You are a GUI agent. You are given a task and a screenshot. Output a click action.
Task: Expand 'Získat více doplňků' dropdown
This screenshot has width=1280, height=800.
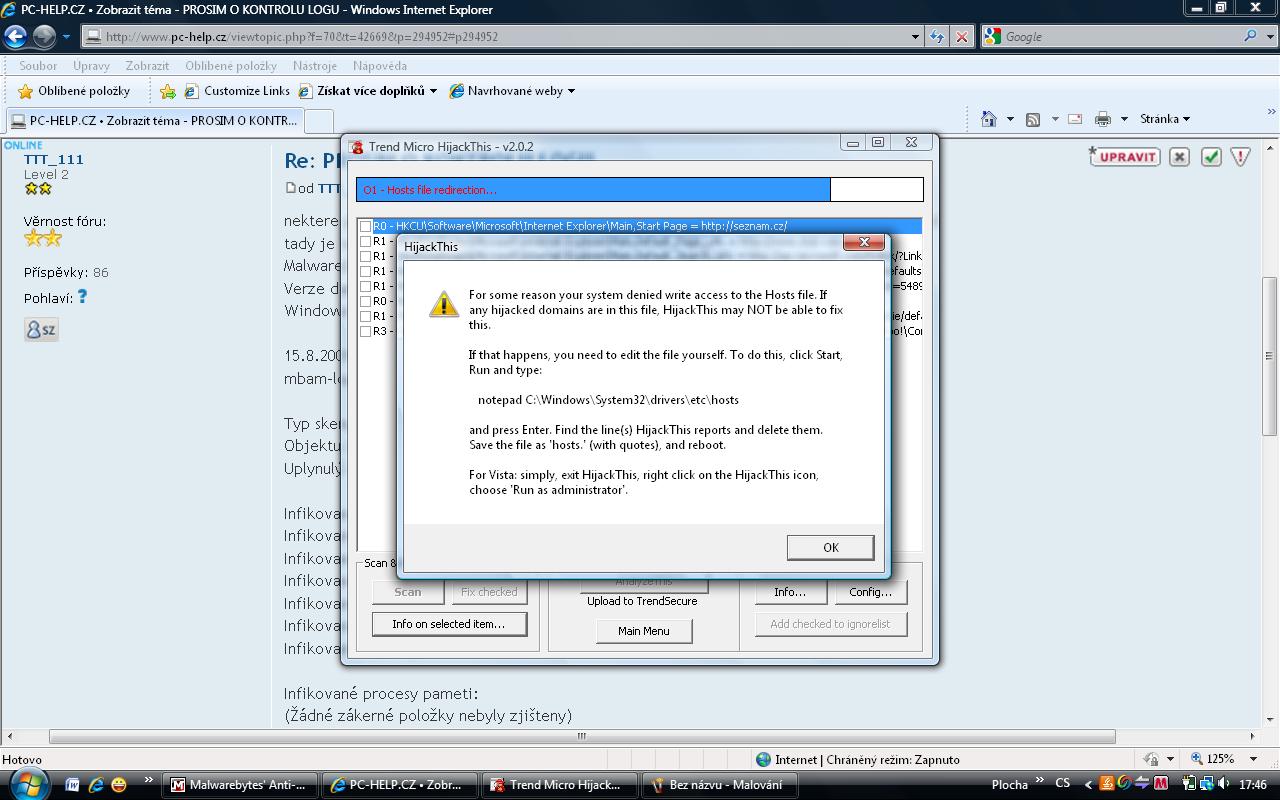pyautogui.click(x=433, y=91)
